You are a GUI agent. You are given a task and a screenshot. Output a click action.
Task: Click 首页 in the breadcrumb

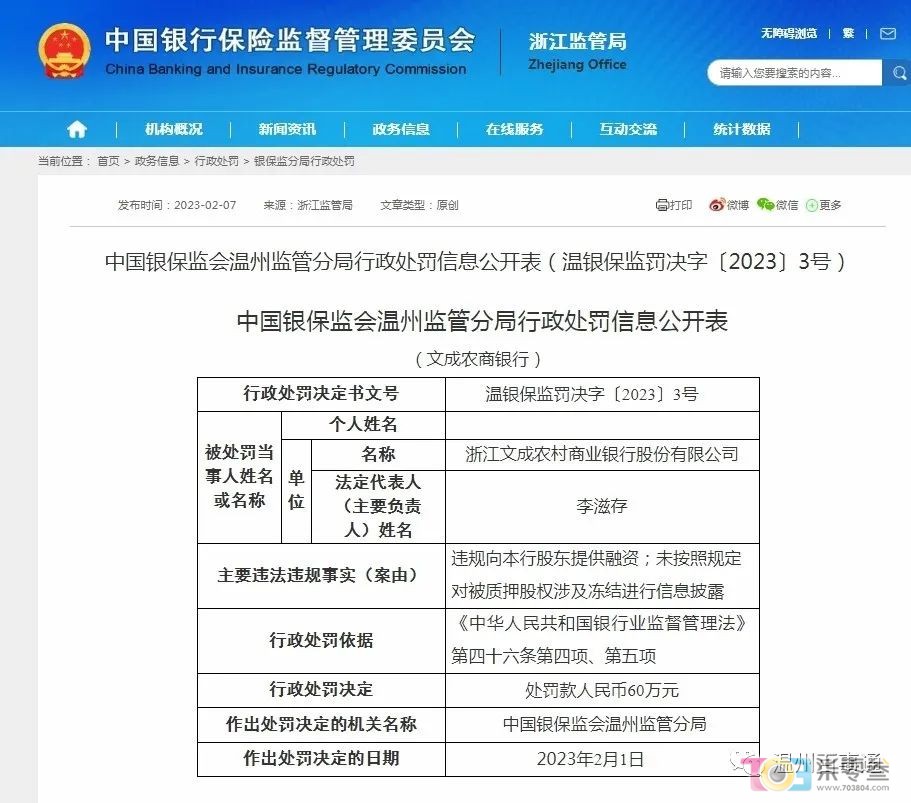click(x=108, y=161)
